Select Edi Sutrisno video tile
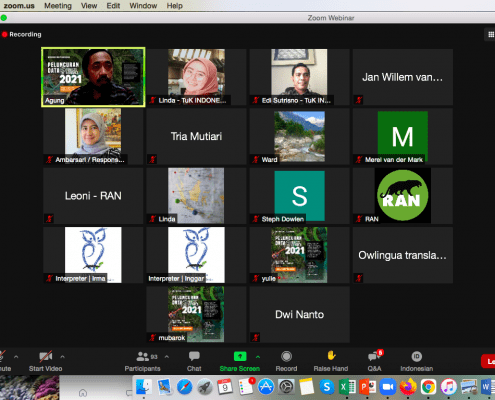The height and width of the screenshot is (400, 495). [299, 77]
